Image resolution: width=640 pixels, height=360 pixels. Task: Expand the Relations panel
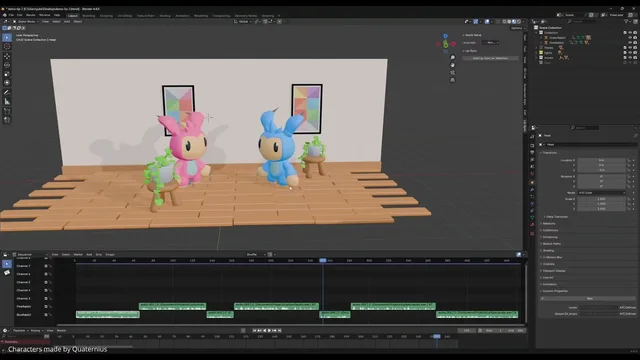[549, 224]
